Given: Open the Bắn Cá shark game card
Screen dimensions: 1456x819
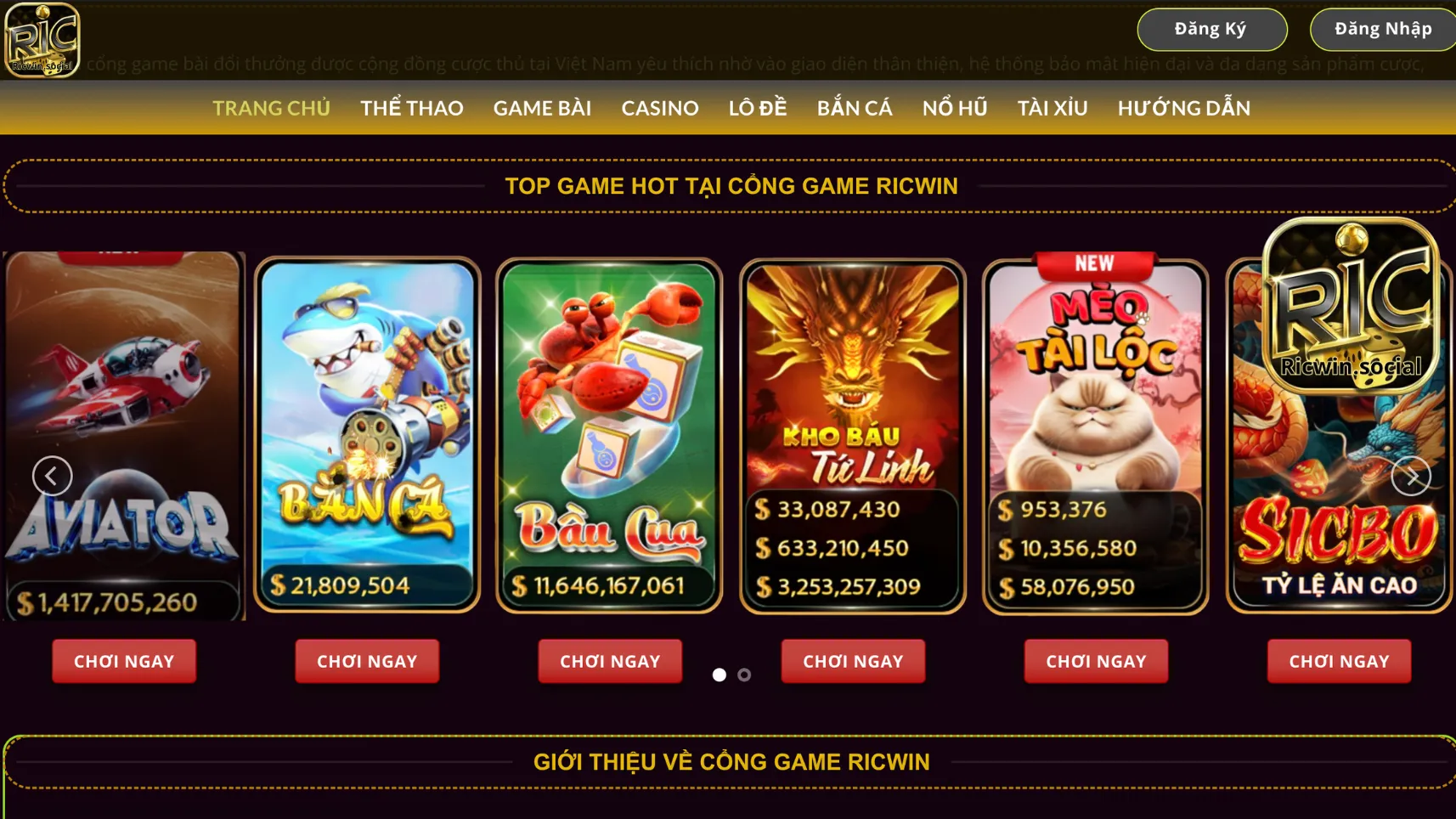Looking at the screenshot, I should point(367,435).
